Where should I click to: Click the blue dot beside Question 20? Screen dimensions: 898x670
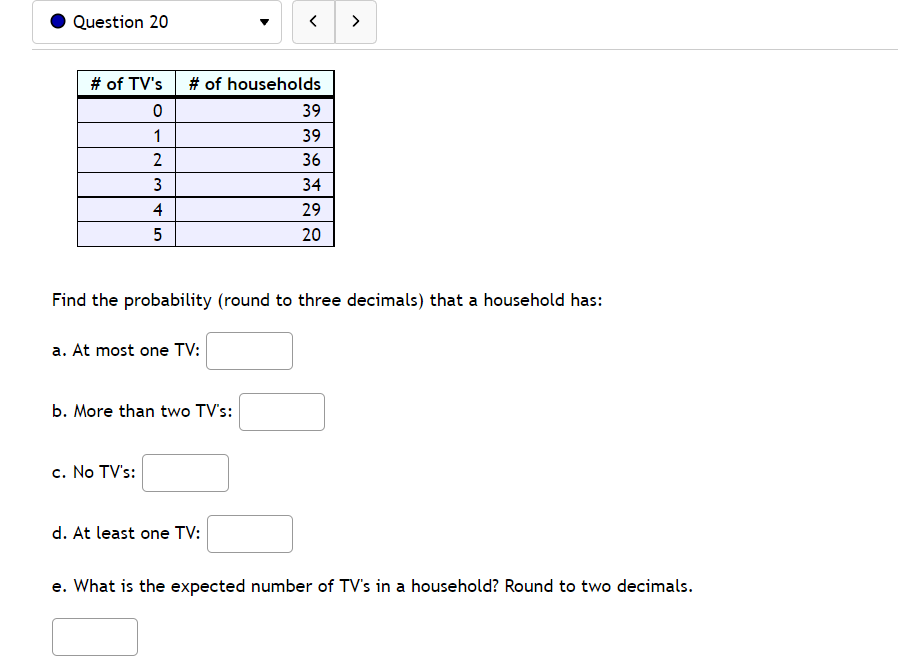pos(58,21)
